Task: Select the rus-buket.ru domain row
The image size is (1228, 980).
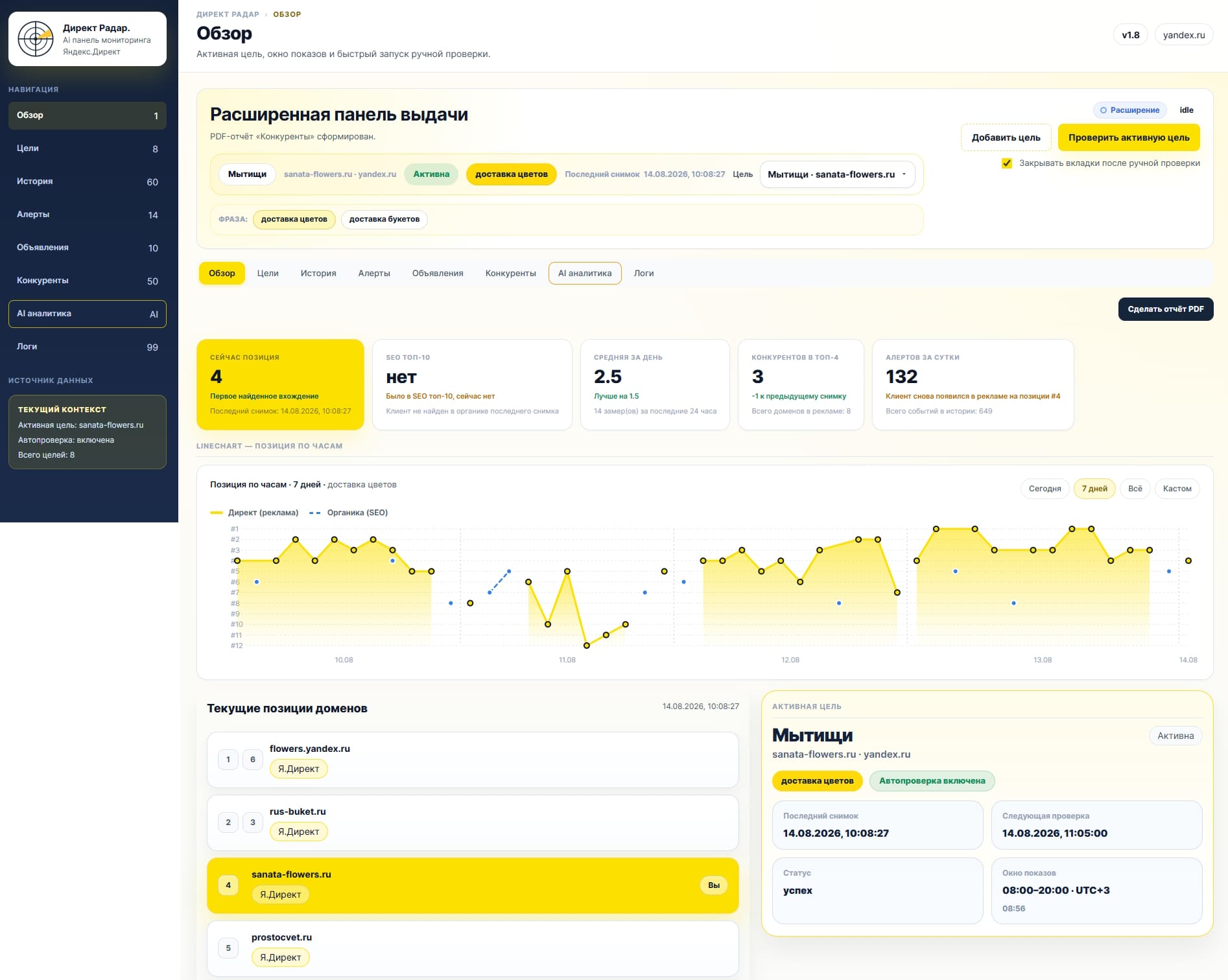Action: pos(473,822)
